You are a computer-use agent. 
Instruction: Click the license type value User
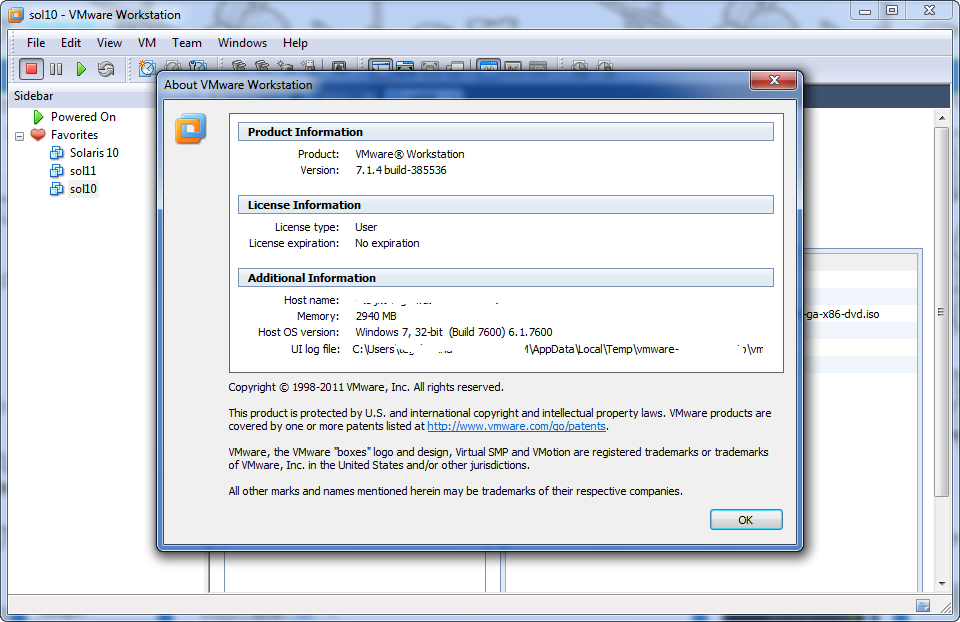pos(366,227)
